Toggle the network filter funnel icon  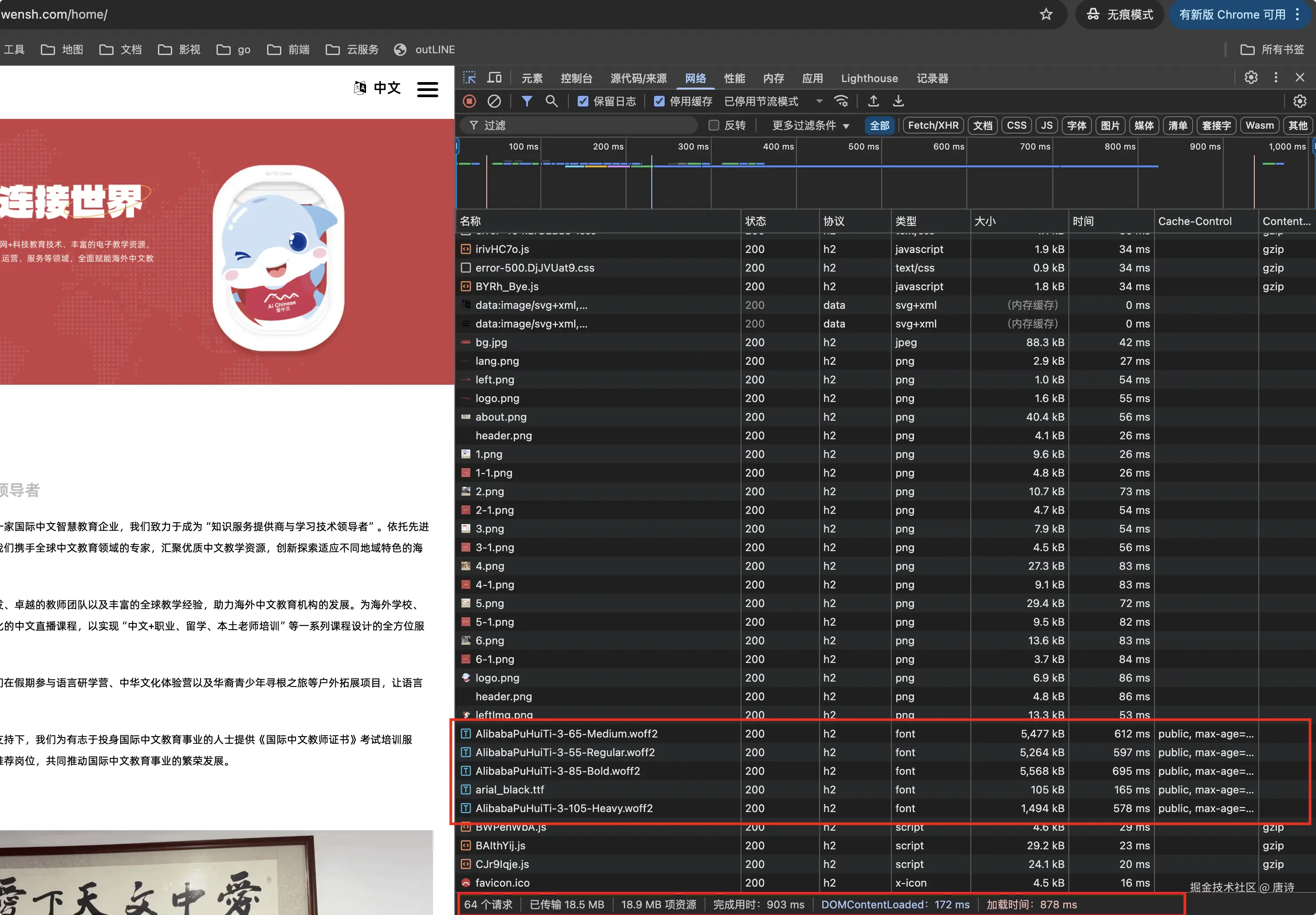(527, 102)
